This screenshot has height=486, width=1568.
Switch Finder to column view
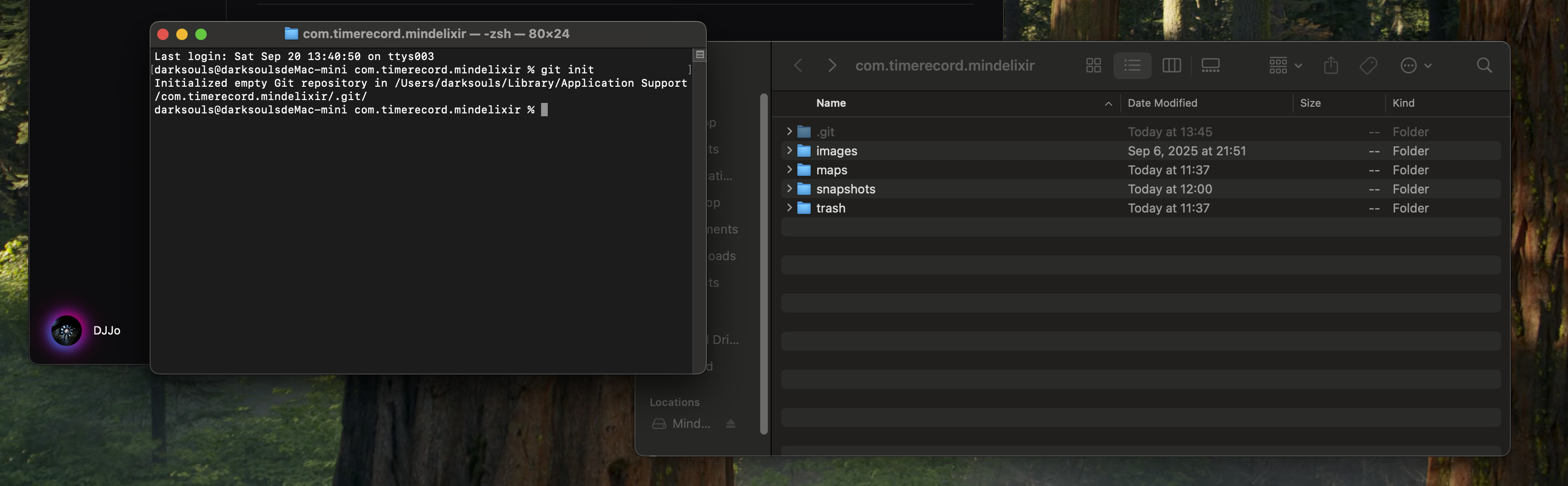[x=1171, y=65]
